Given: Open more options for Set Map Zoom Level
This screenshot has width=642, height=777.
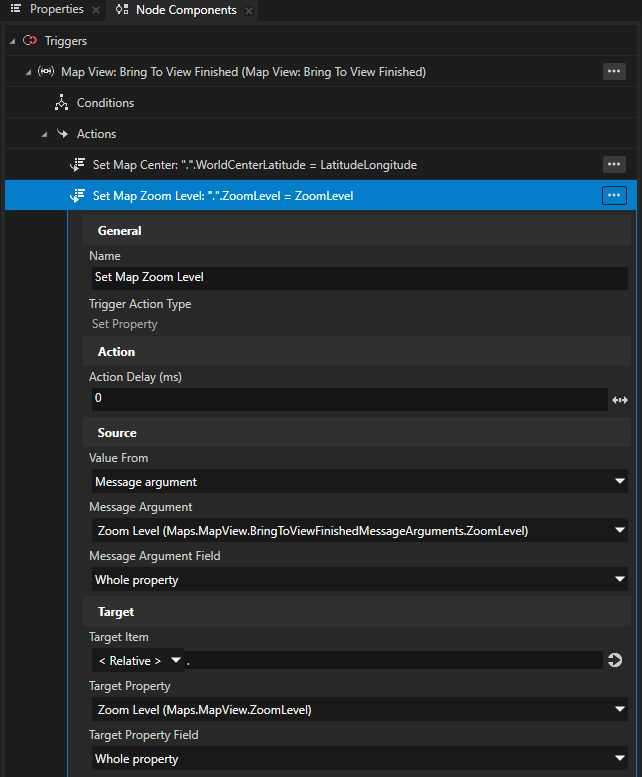Looking at the screenshot, I should (614, 196).
